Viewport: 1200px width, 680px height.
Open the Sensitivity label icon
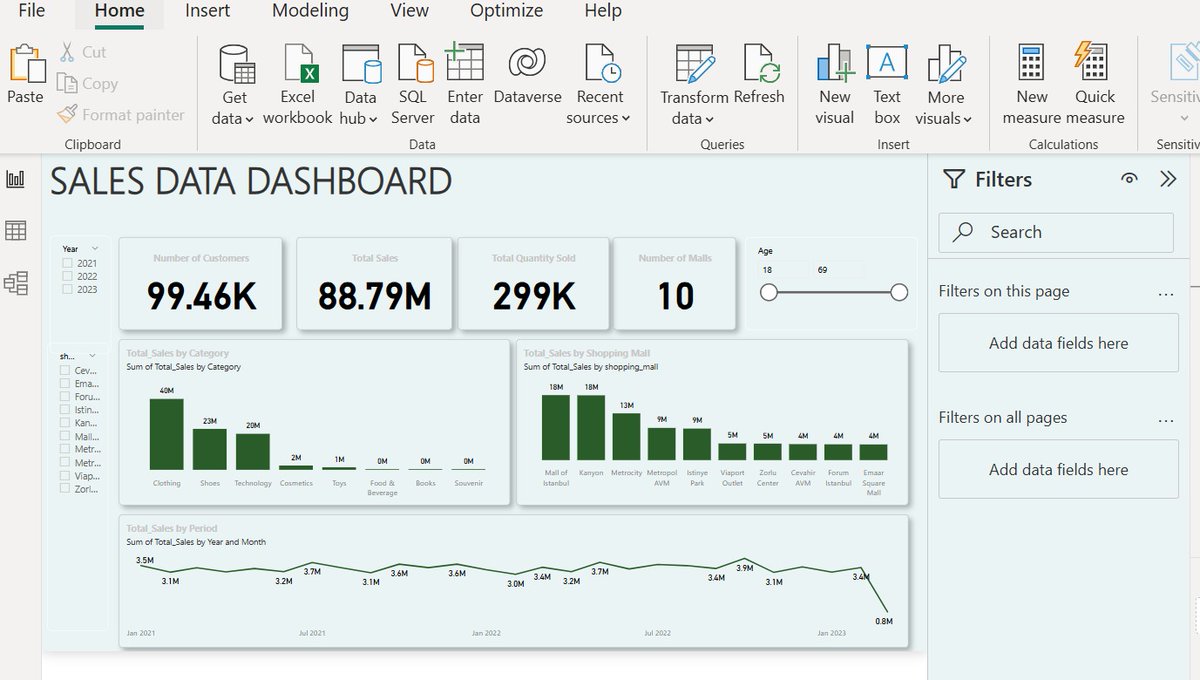point(1183,62)
